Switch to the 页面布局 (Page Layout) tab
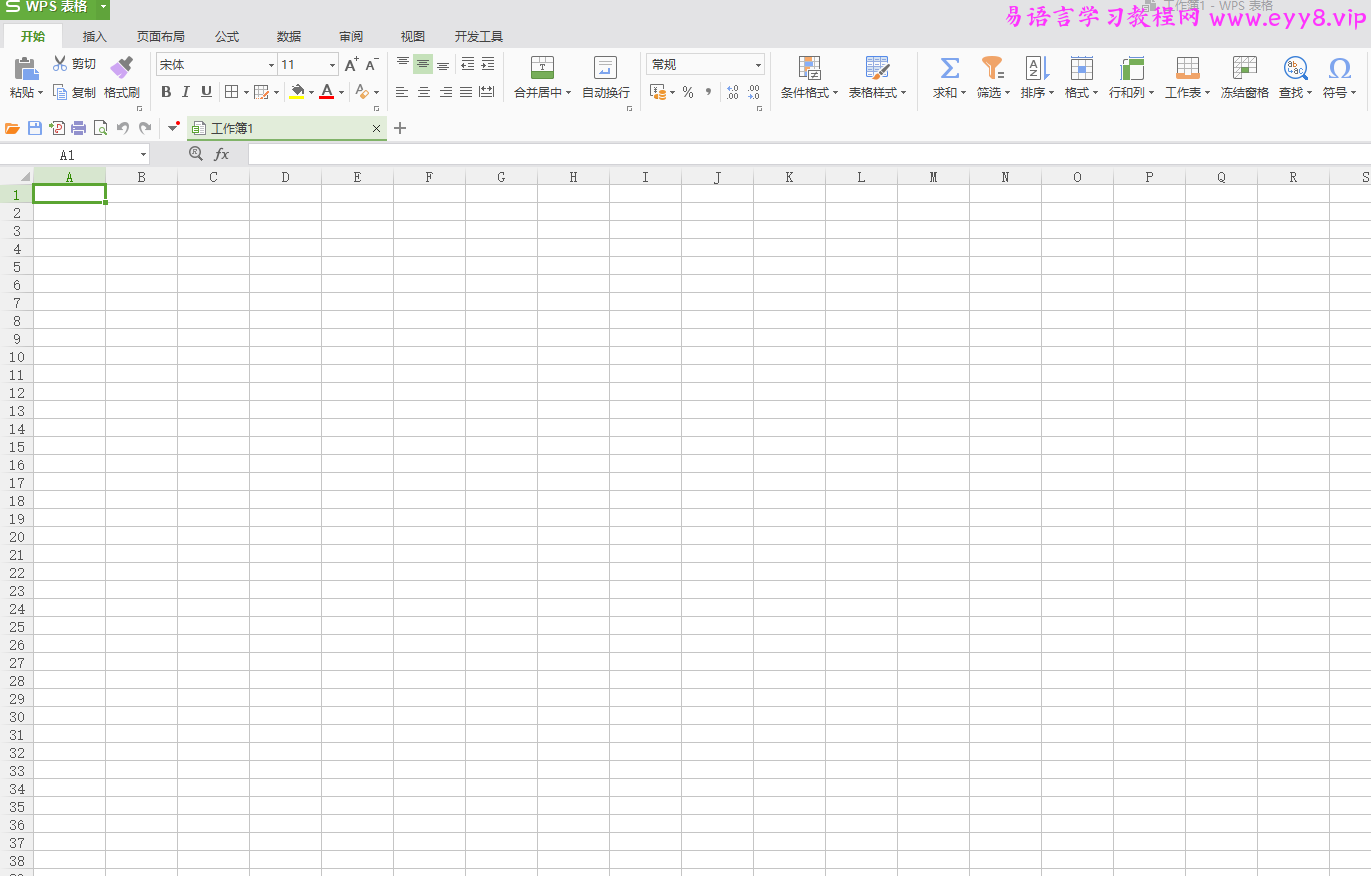1371x876 pixels. [161, 37]
